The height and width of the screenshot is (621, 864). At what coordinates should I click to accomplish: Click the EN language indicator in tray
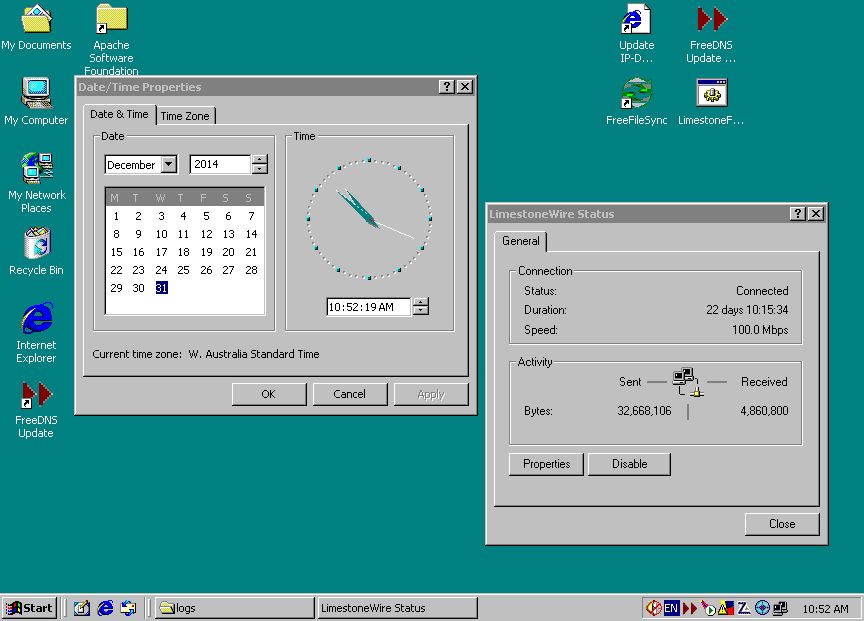click(671, 608)
